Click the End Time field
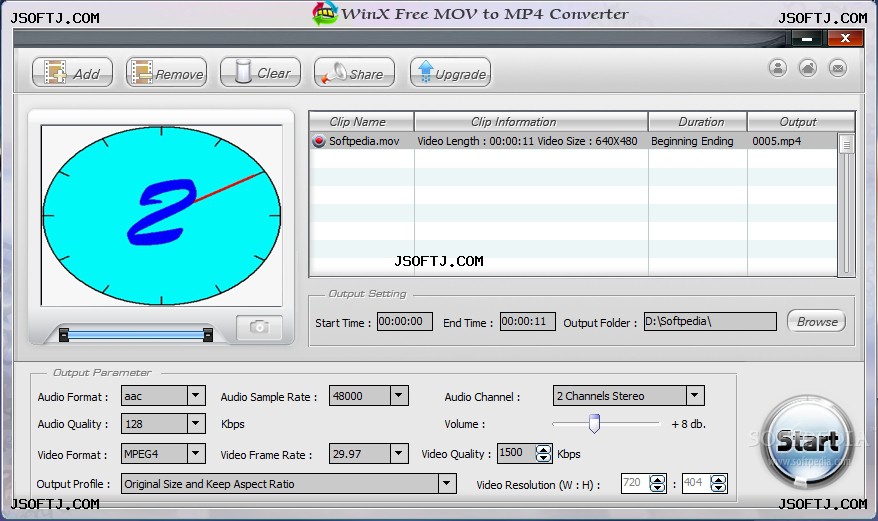Image resolution: width=878 pixels, height=521 pixels. [527, 322]
